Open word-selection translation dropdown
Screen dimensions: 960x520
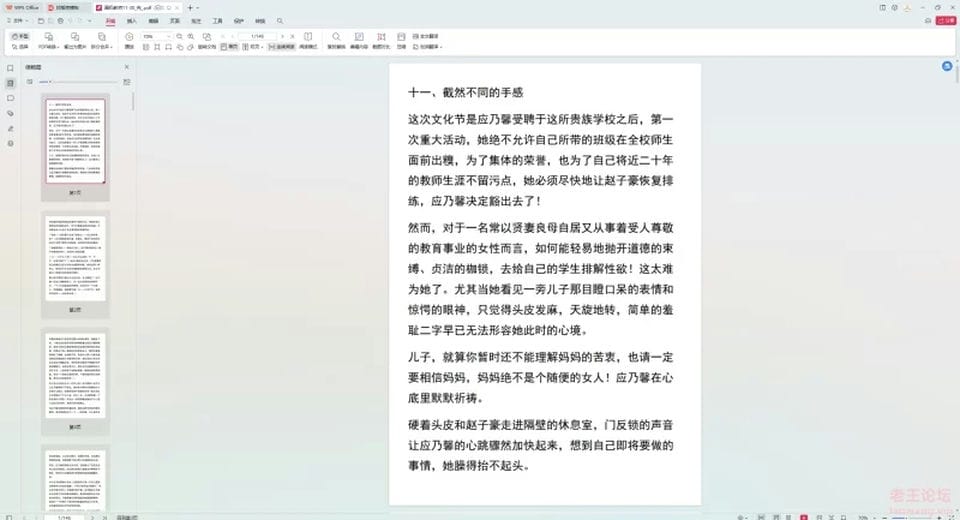pyautogui.click(x=427, y=47)
